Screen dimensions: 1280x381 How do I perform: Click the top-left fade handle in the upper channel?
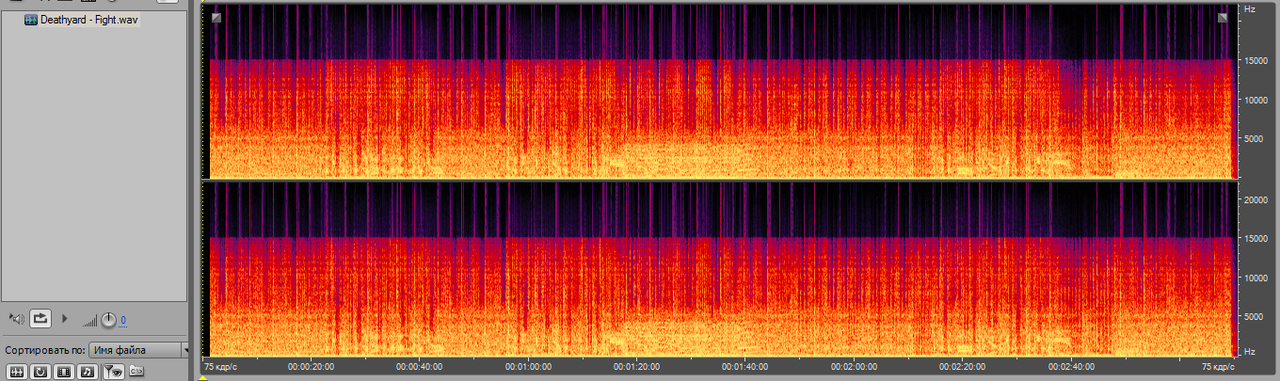tap(216, 17)
